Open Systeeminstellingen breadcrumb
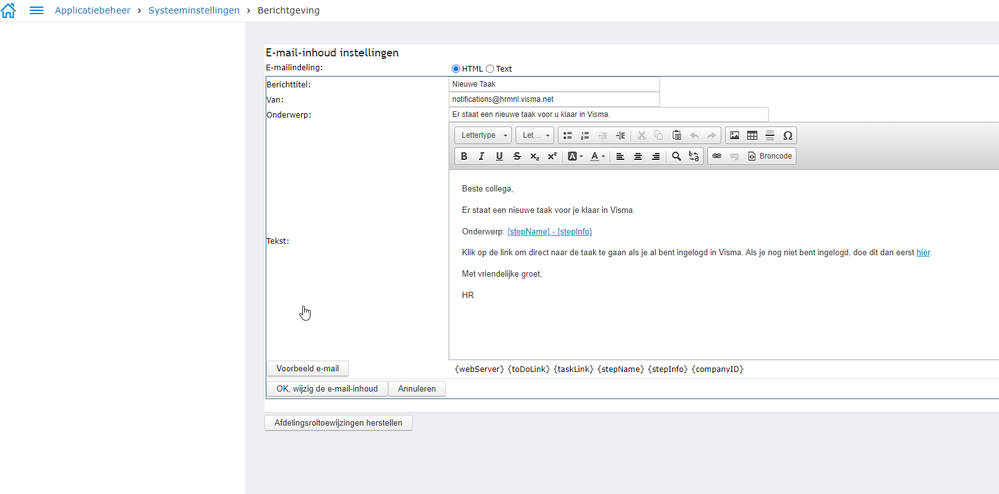The image size is (999, 494). tap(194, 11)
